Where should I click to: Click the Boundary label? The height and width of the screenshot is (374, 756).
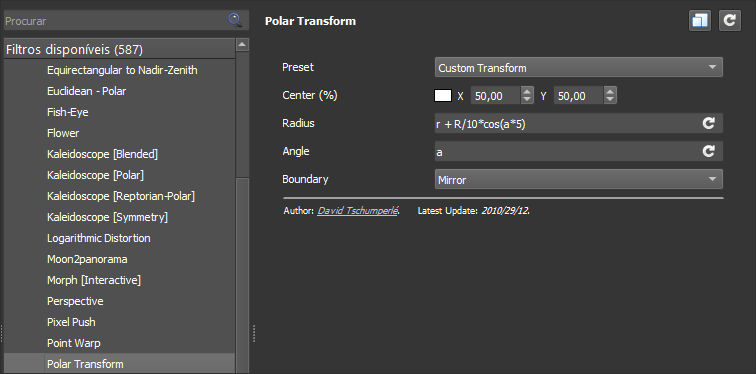coord(305,179)
